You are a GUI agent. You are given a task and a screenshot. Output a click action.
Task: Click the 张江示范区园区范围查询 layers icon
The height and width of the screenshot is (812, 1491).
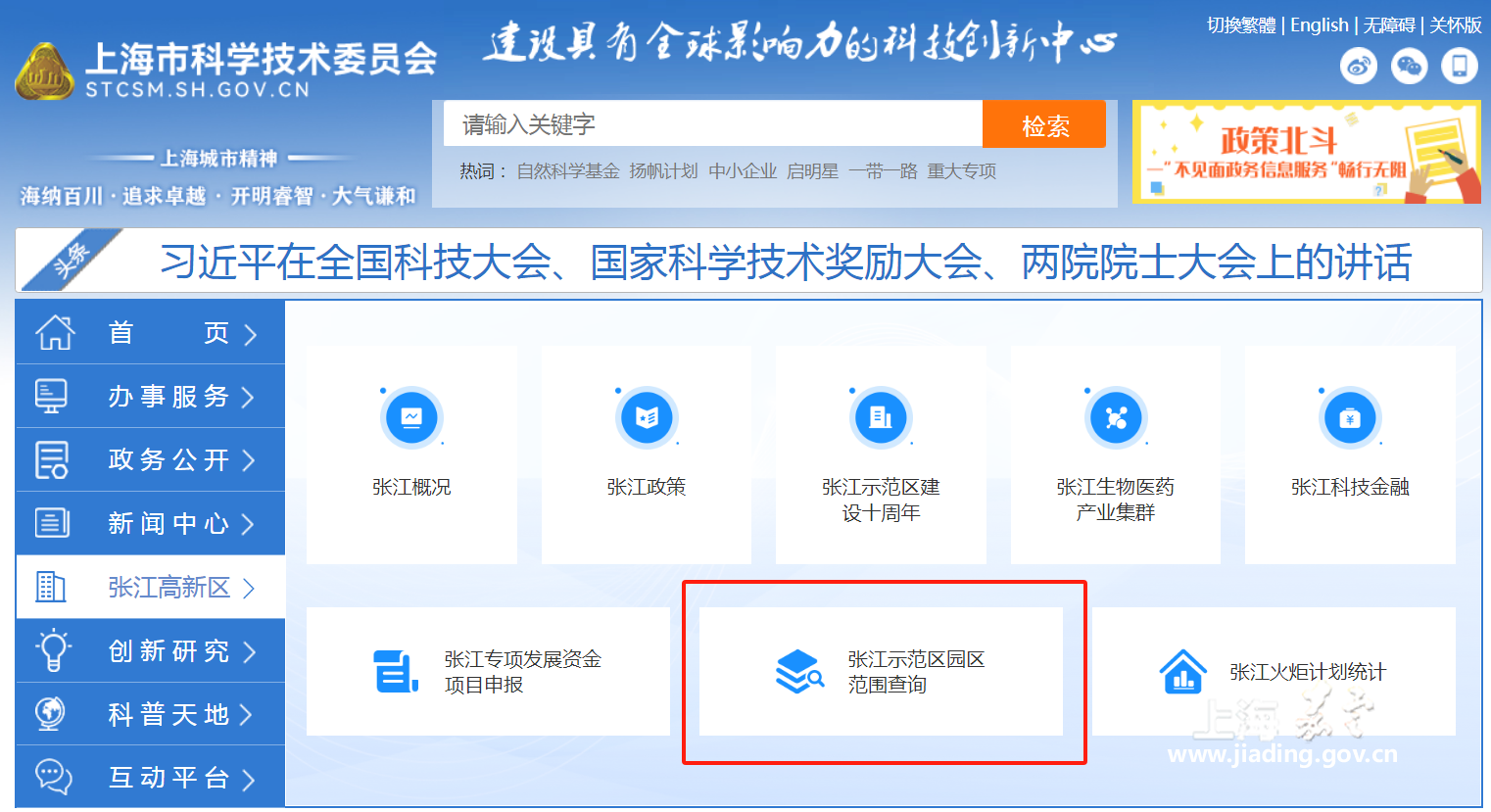pos(799,672)
